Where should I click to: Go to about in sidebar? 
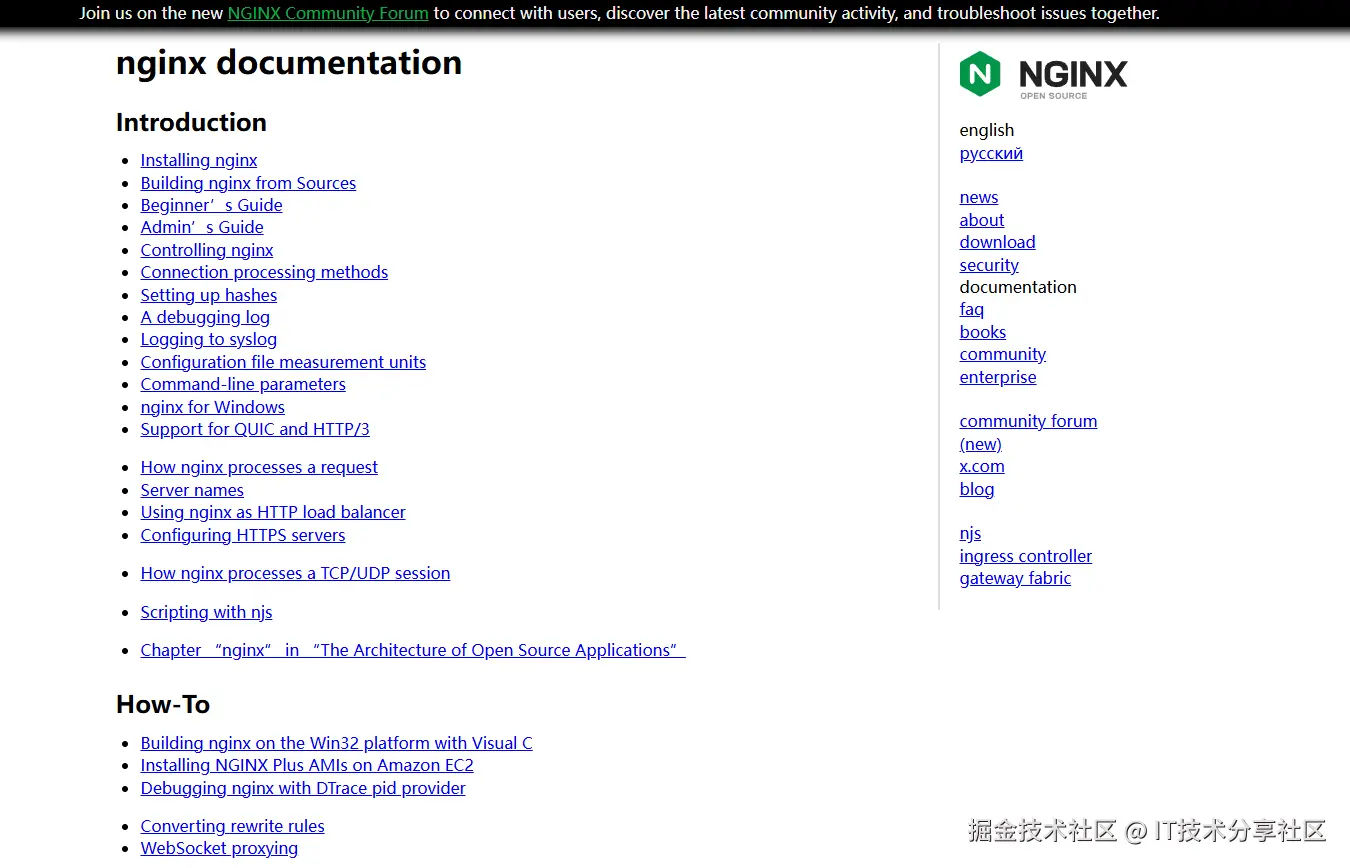(x=982, y=220)
